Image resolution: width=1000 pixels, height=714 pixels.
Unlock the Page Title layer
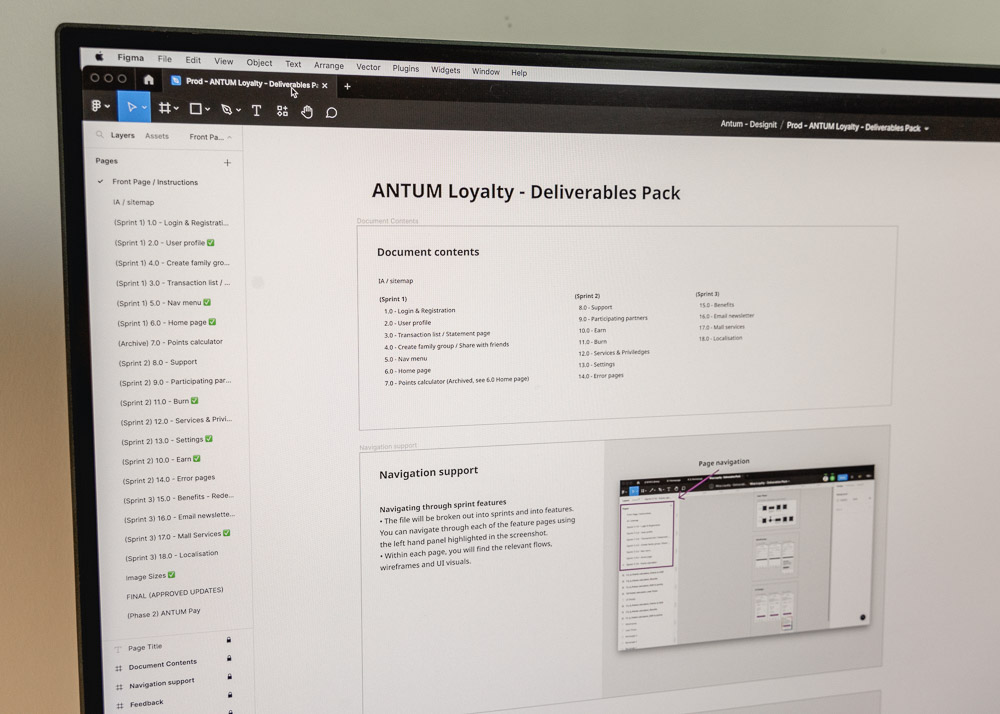[229, 639]
